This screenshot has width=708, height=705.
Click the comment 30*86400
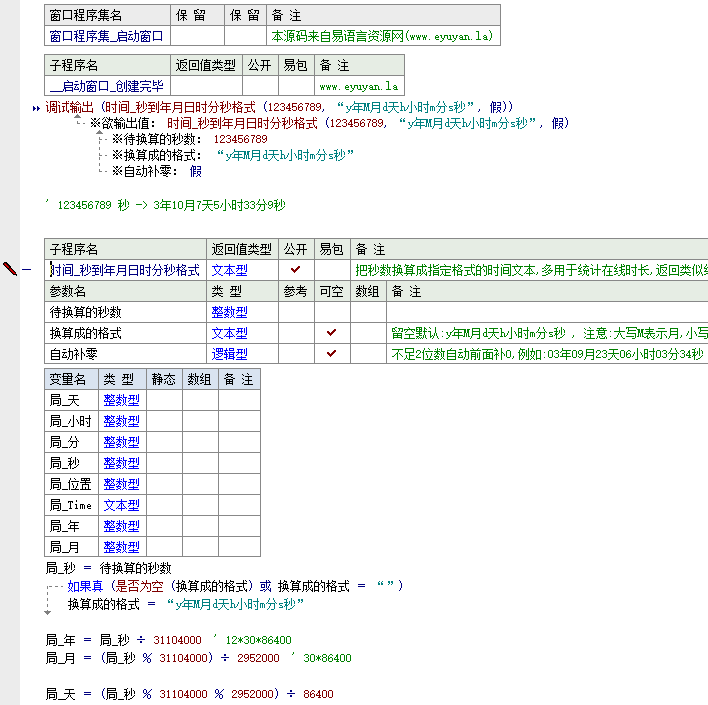(x=327, y=658)
